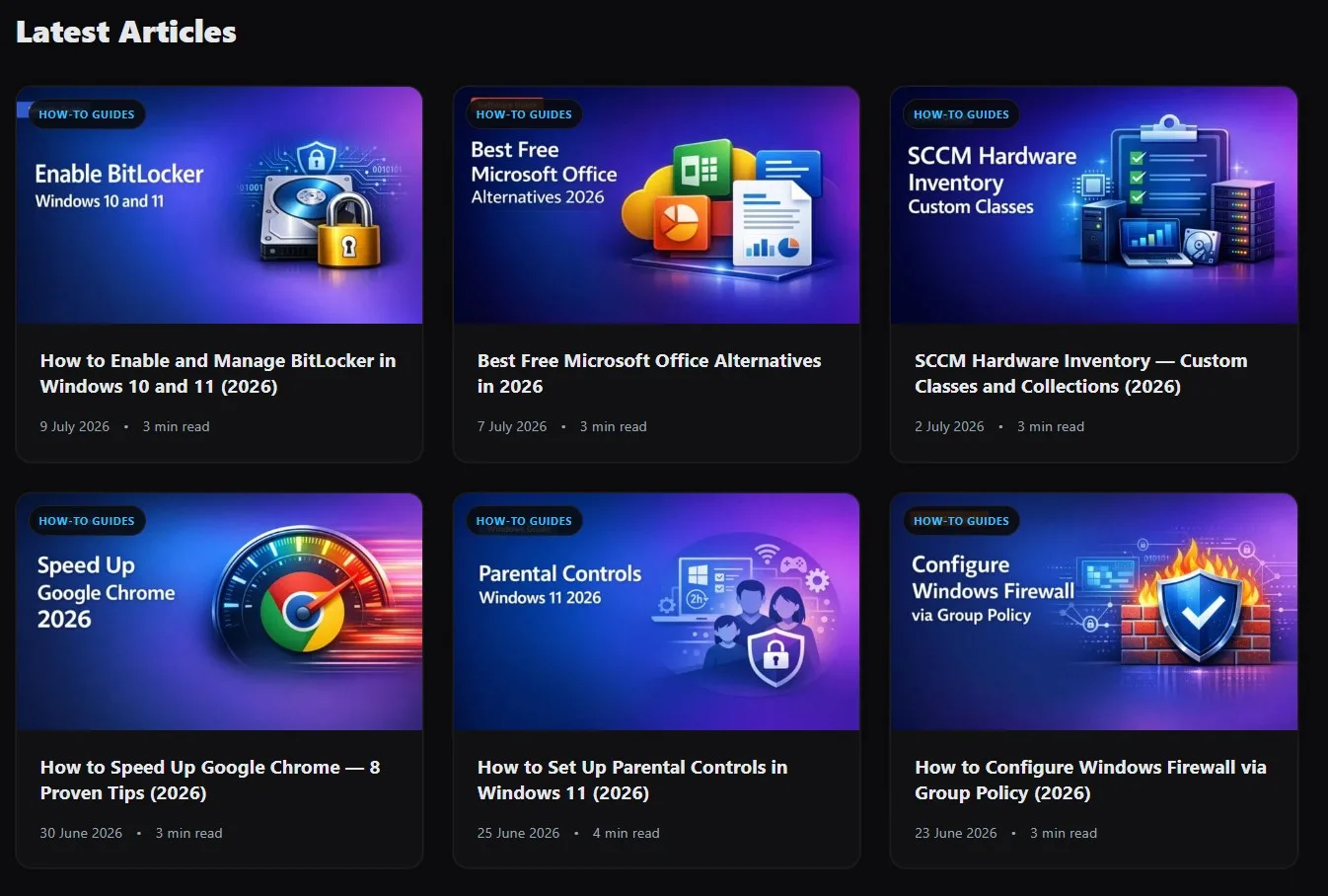The width and height of the screenshot is (1328, 896).
Task: Click the padlock icon in BitLocker image
Action: point(348,232)
